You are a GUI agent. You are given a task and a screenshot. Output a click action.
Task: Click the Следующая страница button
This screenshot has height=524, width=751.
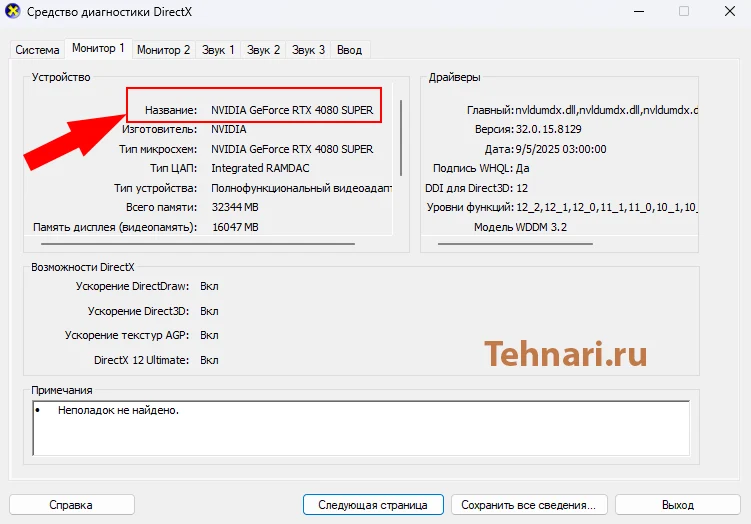tap(373, 505)
